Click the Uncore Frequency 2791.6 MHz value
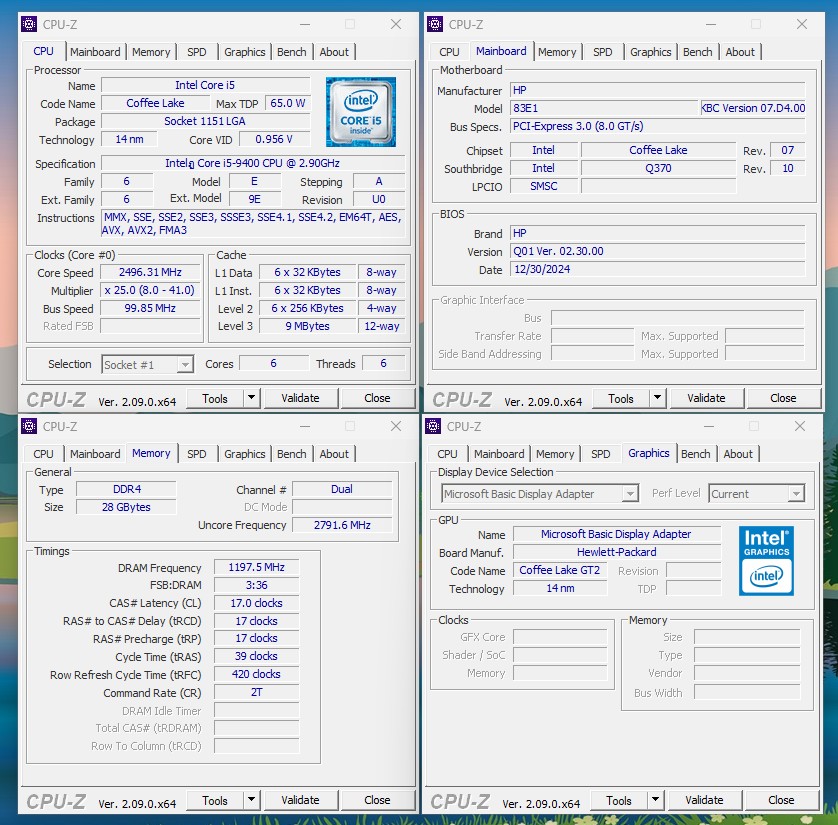The height and width of the screenshot is (825, 838). pyautogui.click(x=342, y=525)
